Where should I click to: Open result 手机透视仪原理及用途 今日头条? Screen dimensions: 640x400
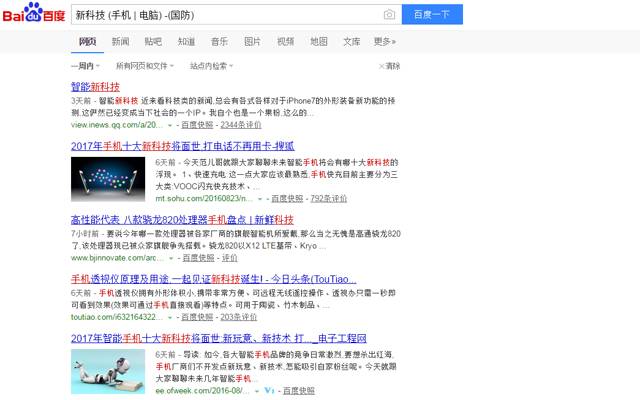pyautogui.click(x=213, y=279)
